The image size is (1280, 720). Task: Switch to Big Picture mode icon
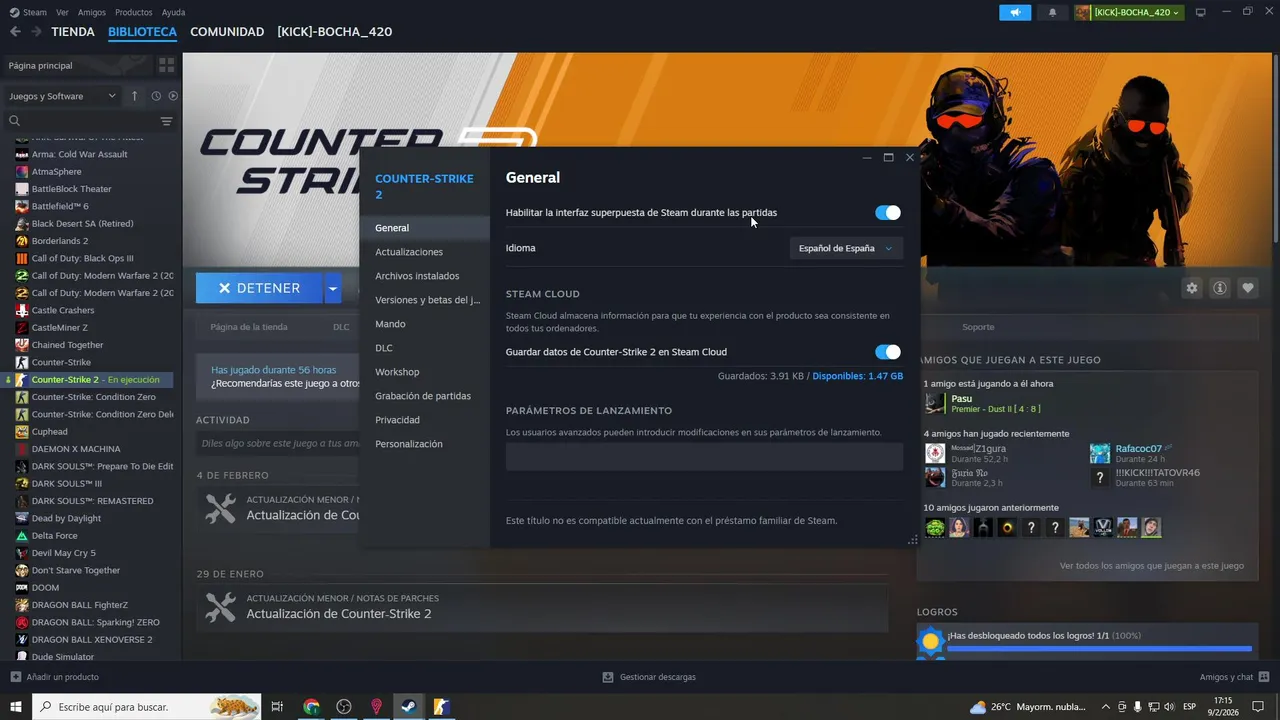pyautogui.click(x=1201, y=12)
